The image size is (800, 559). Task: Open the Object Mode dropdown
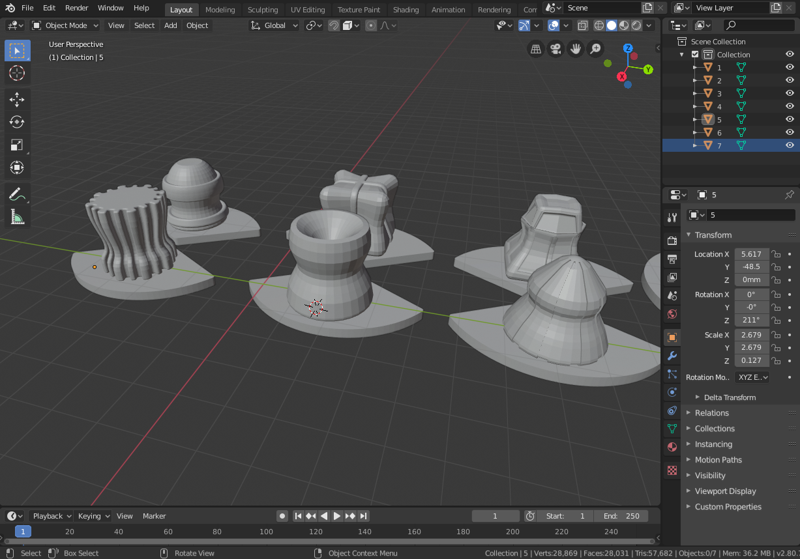coord(64,25)
